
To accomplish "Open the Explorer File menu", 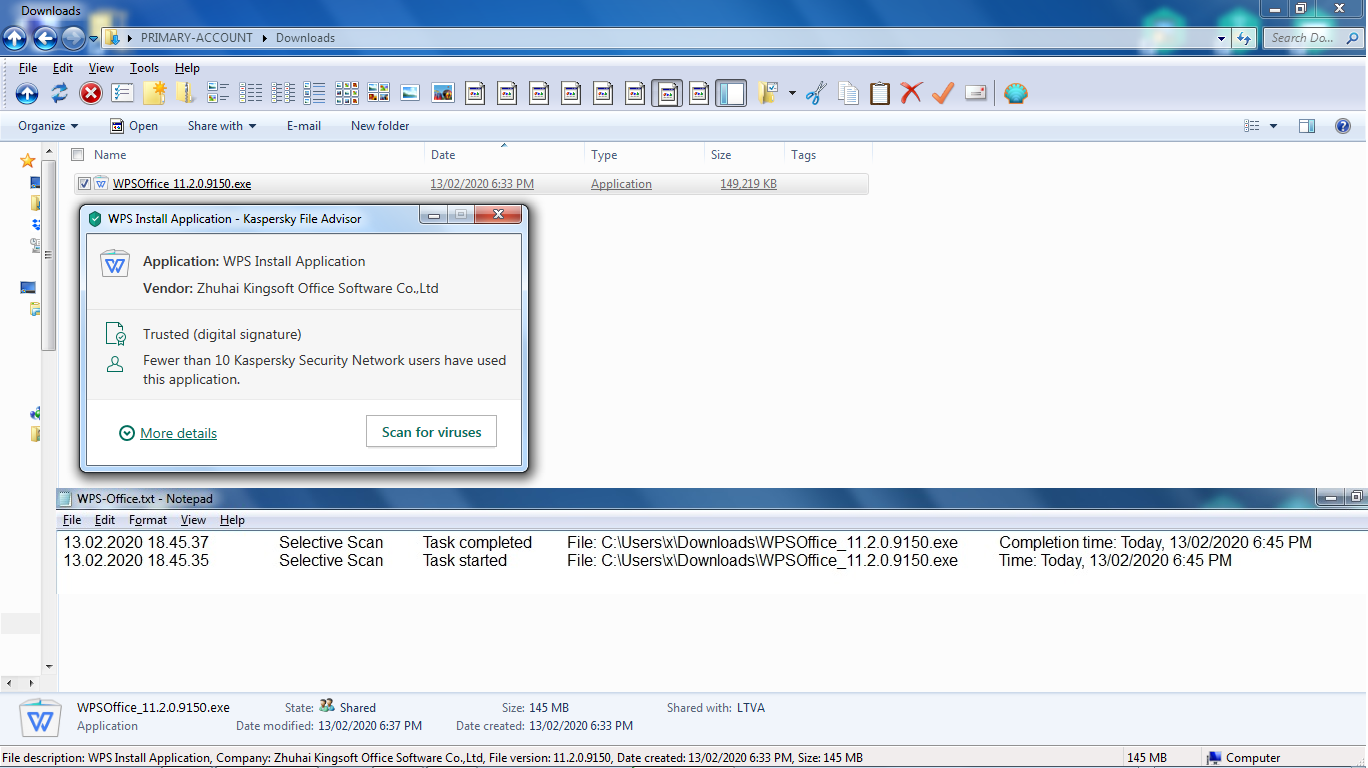I will (x=28, y=68).
